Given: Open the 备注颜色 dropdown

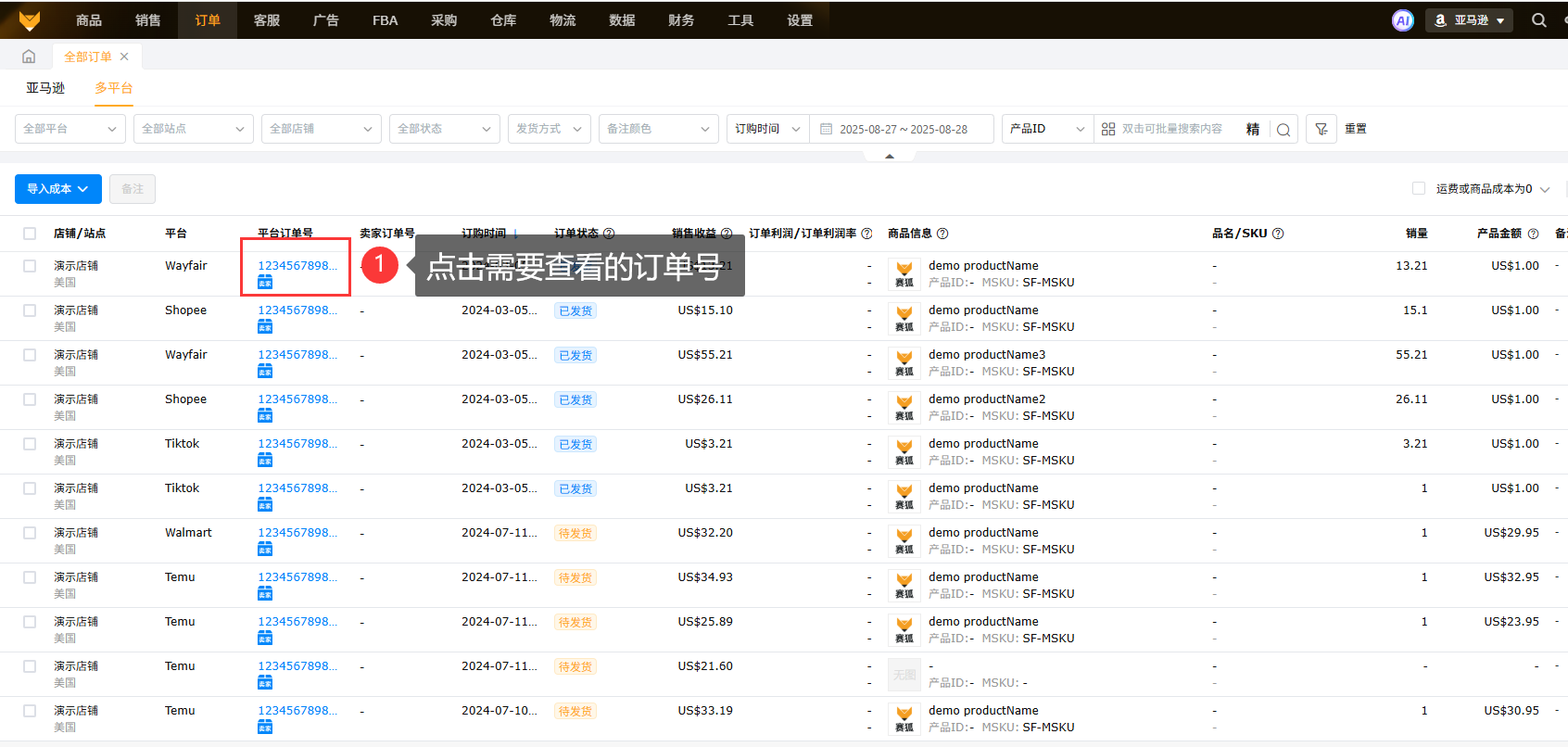Looking at the screenshot, I should (658, 129).
